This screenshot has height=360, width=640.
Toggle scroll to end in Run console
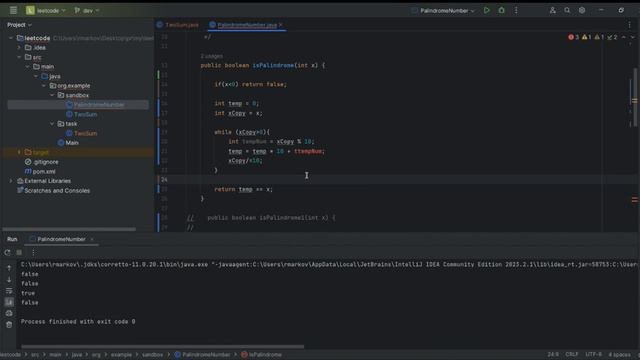[9, 302]
